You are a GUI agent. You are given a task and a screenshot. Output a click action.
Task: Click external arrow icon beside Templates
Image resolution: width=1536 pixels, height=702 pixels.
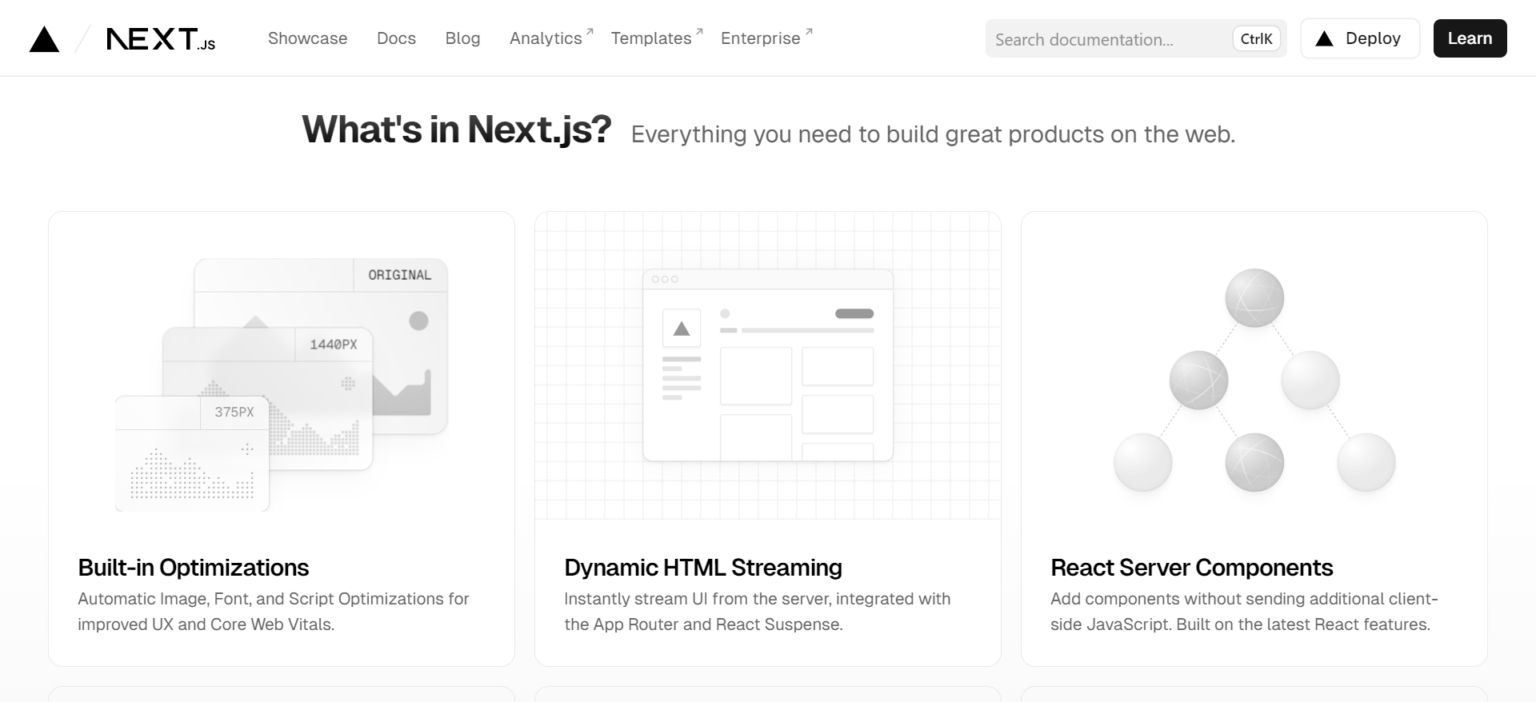[x=699, y=33]
